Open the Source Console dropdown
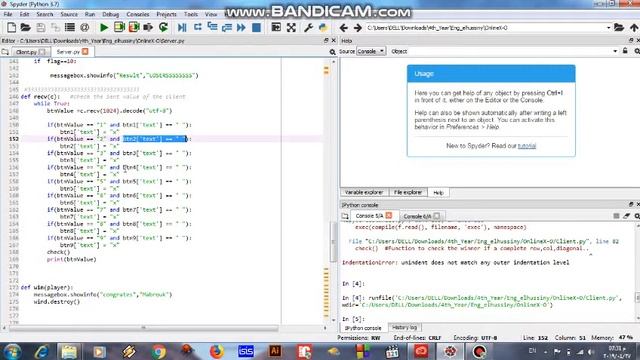Image resolution: width=640 pixels, height=360 pixels. tap(371, 51)
